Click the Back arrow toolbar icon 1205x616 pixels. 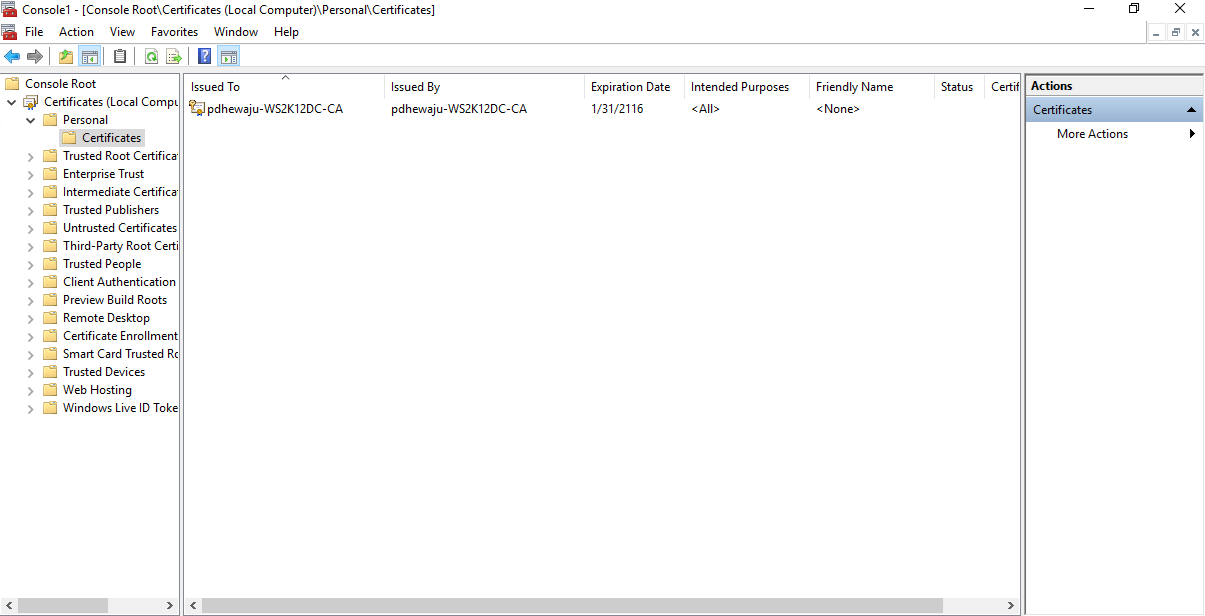(12, 57)
